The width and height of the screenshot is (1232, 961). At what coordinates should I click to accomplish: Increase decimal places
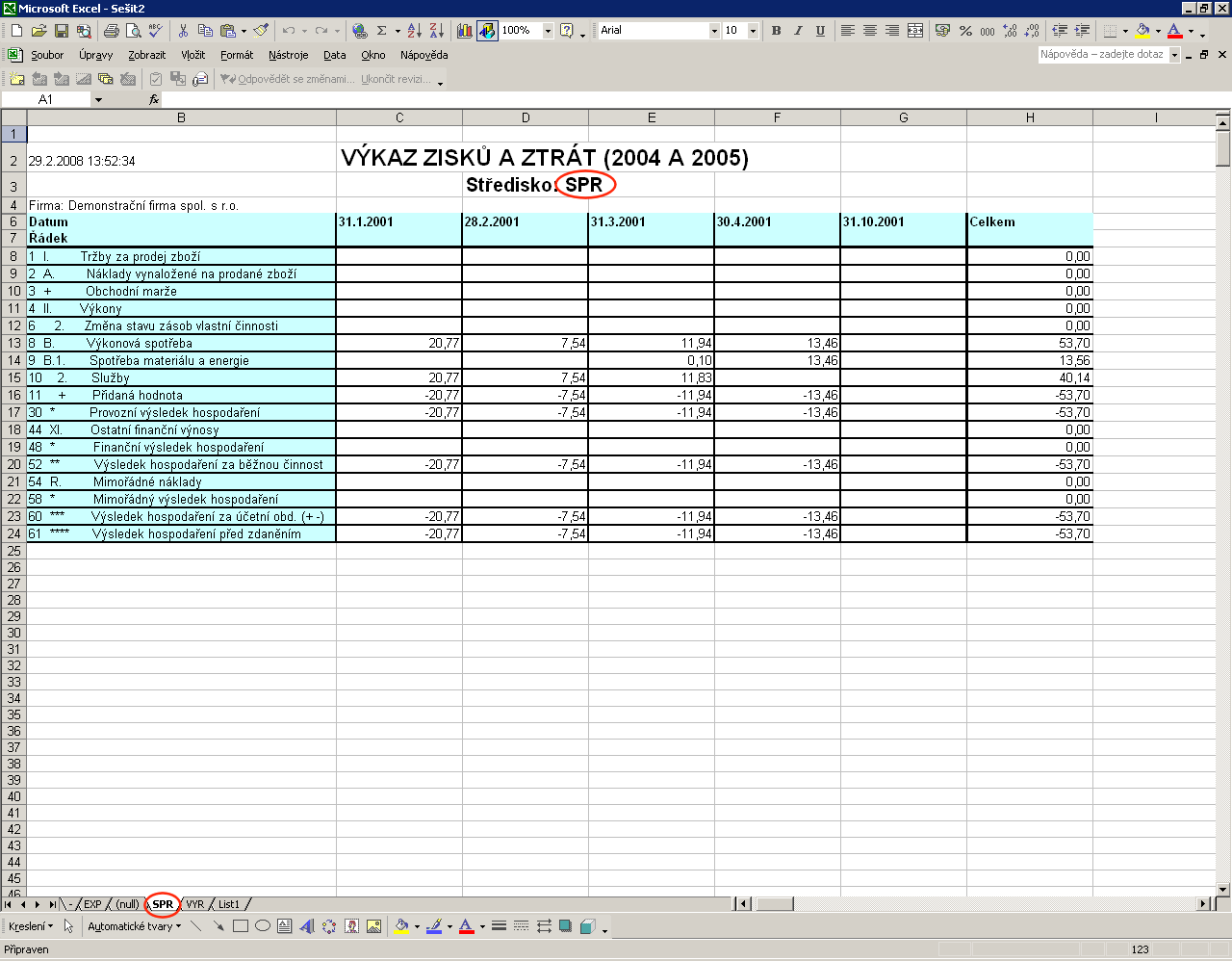[1010, 31]
